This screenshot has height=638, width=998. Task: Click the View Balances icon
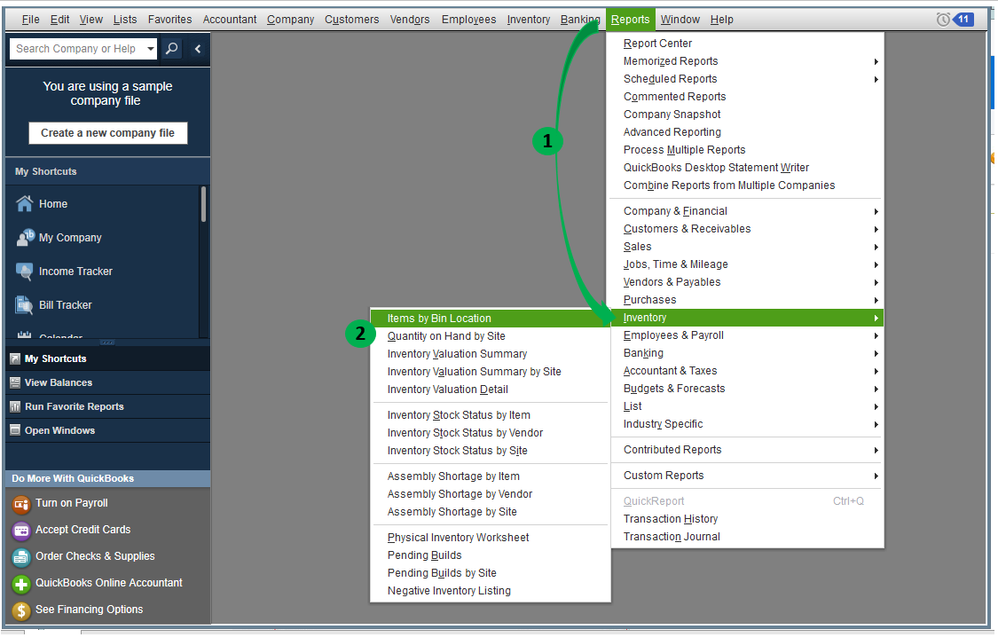coord(15,383)
